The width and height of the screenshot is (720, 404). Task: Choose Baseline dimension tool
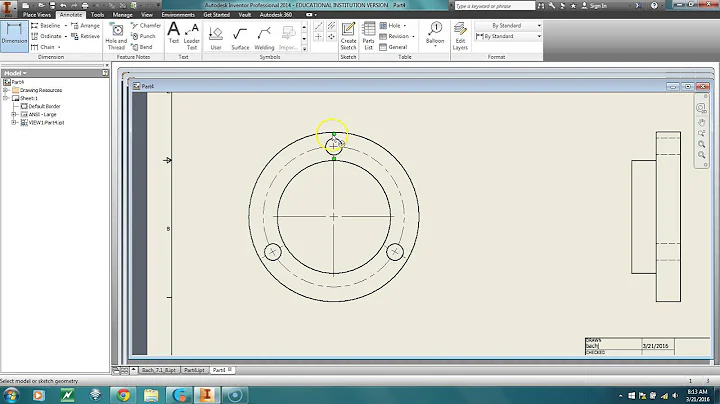45,26
